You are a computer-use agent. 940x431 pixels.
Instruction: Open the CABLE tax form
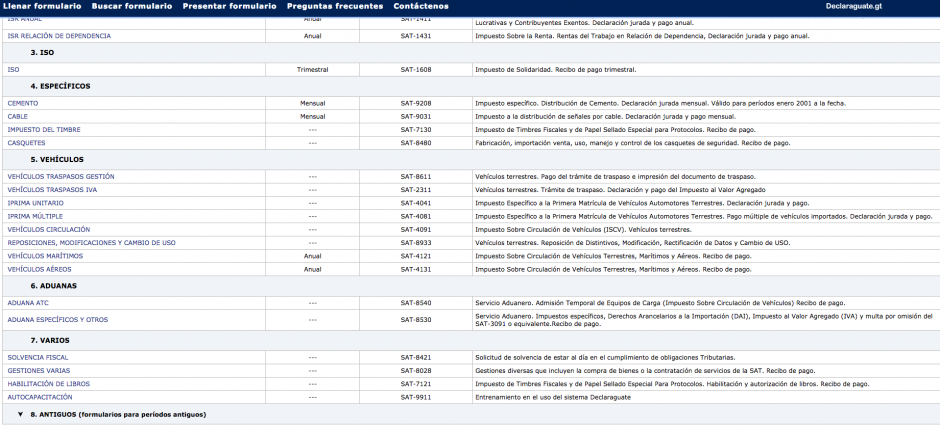pyautogui.click(x=19, y=116)
